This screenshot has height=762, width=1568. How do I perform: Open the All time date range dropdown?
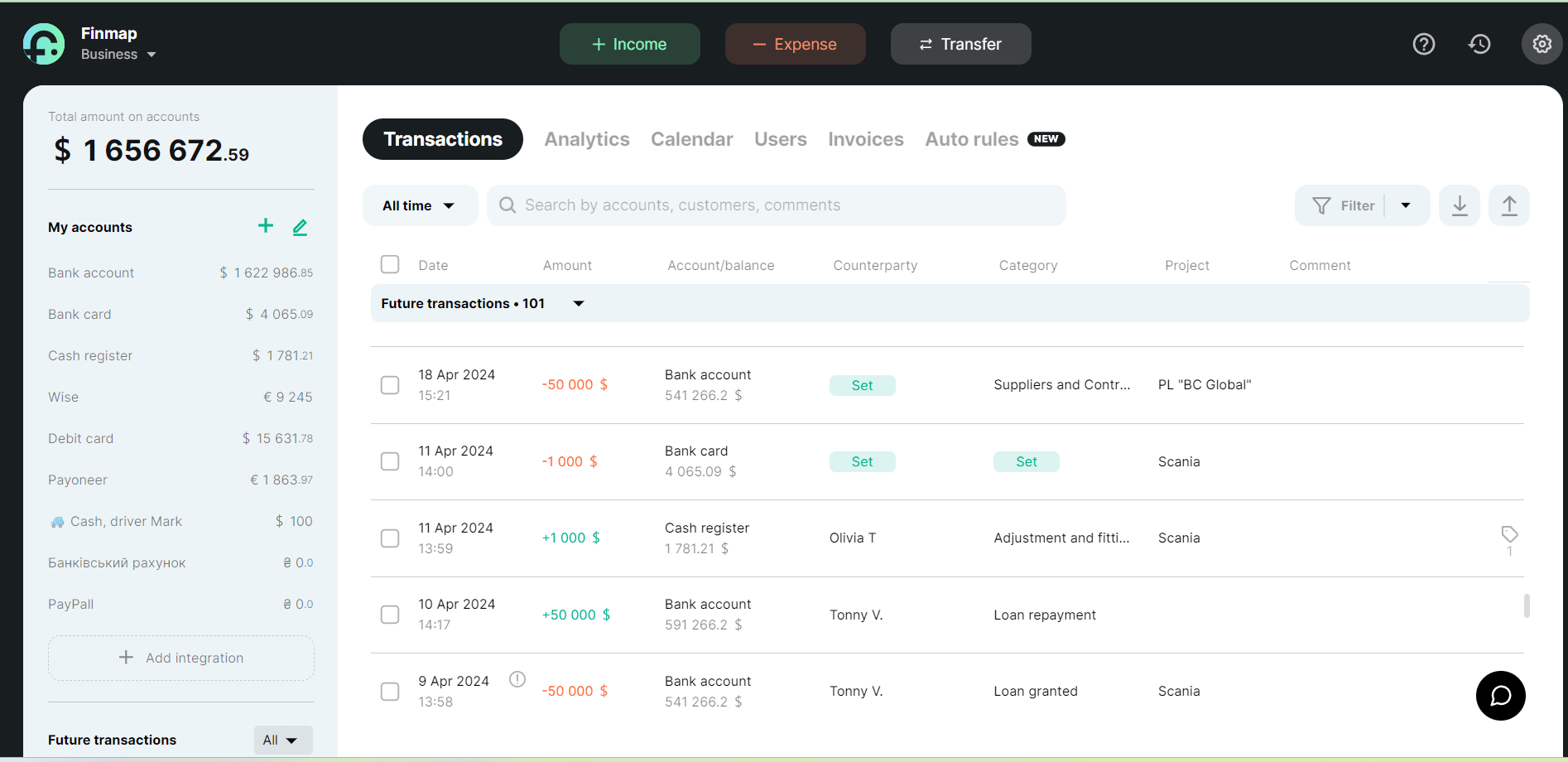pyautogui.click(x=420, y=205)
